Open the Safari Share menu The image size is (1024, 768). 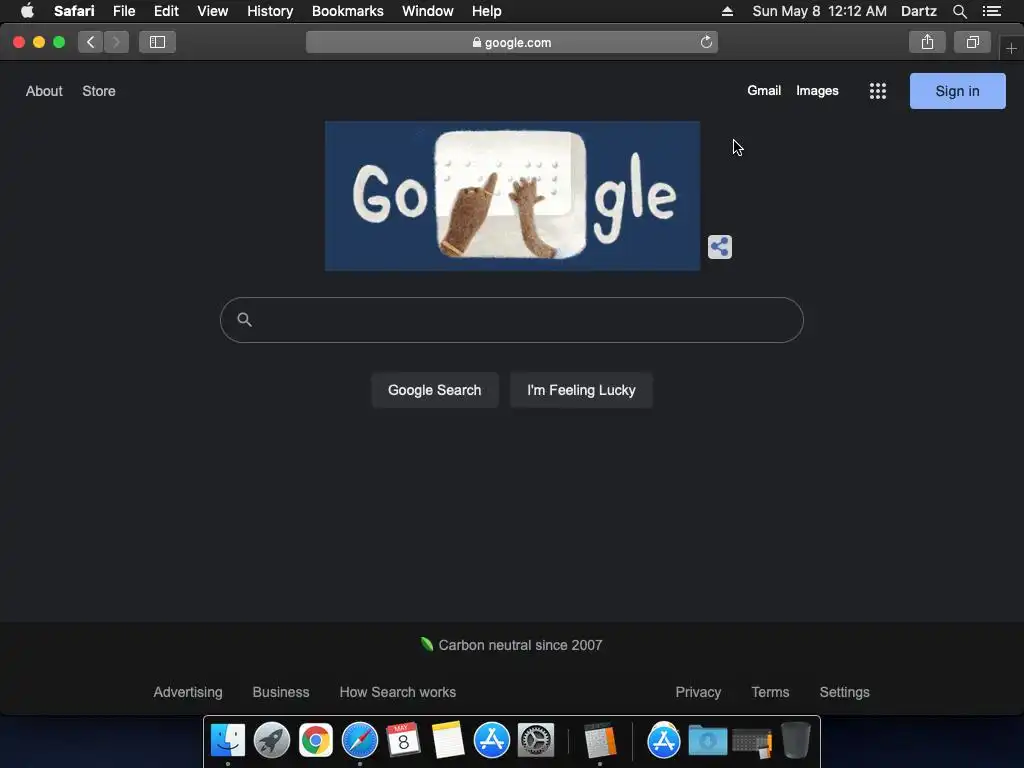pos(927,42)
